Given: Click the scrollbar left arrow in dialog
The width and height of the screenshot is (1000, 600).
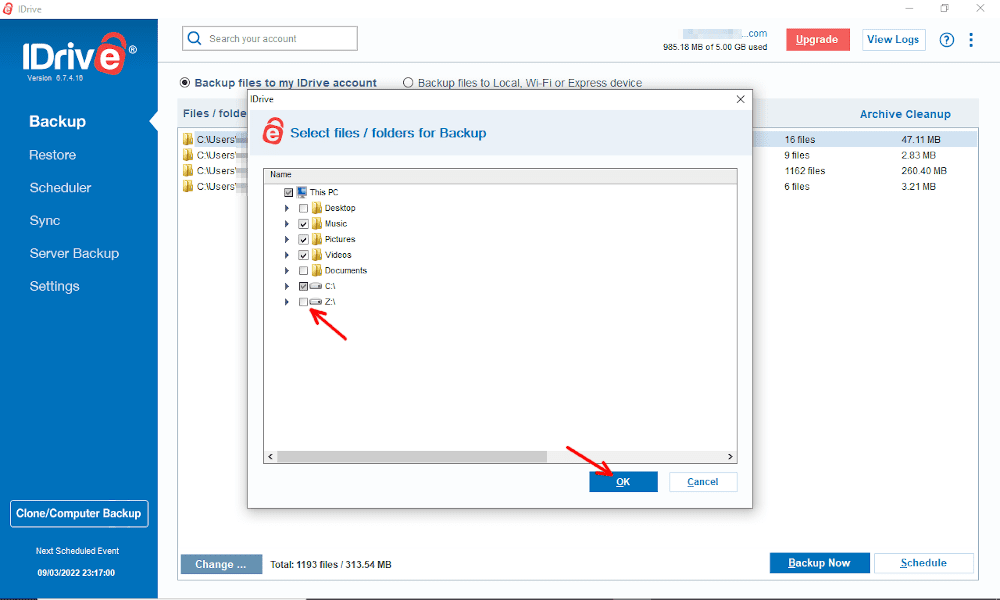Looking at the screenshot, I should 270,457.
